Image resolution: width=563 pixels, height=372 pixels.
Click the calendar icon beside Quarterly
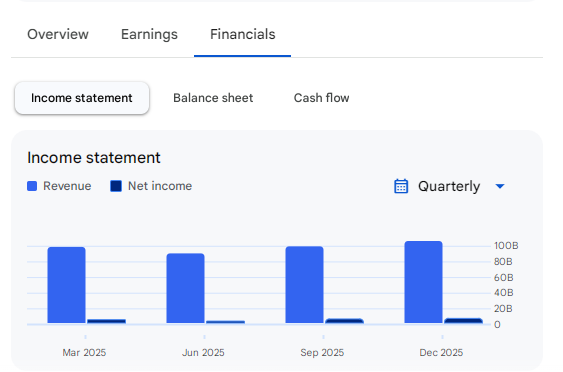tap(401, 186)
